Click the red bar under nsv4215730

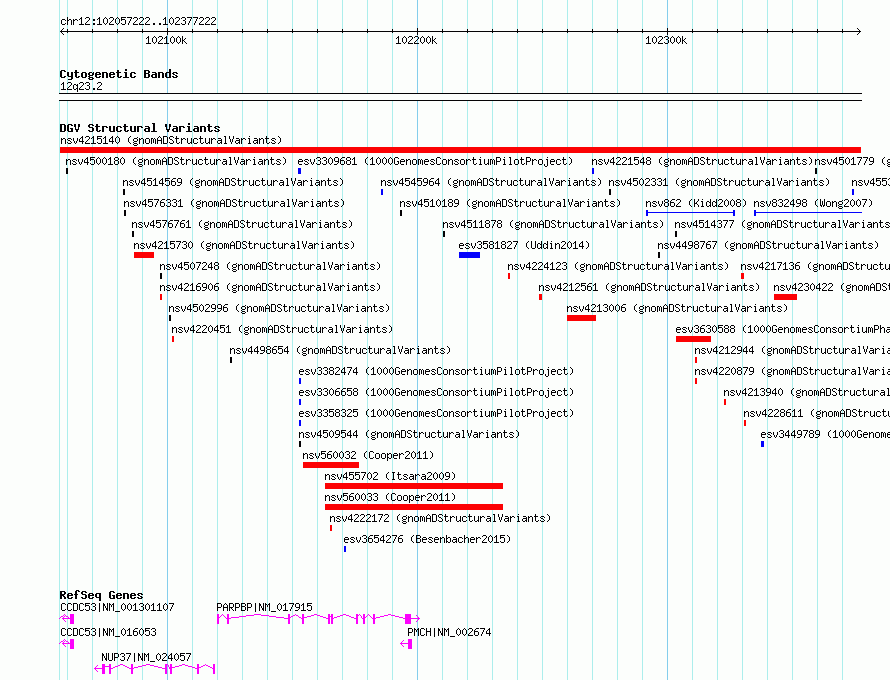click(144, 255)
